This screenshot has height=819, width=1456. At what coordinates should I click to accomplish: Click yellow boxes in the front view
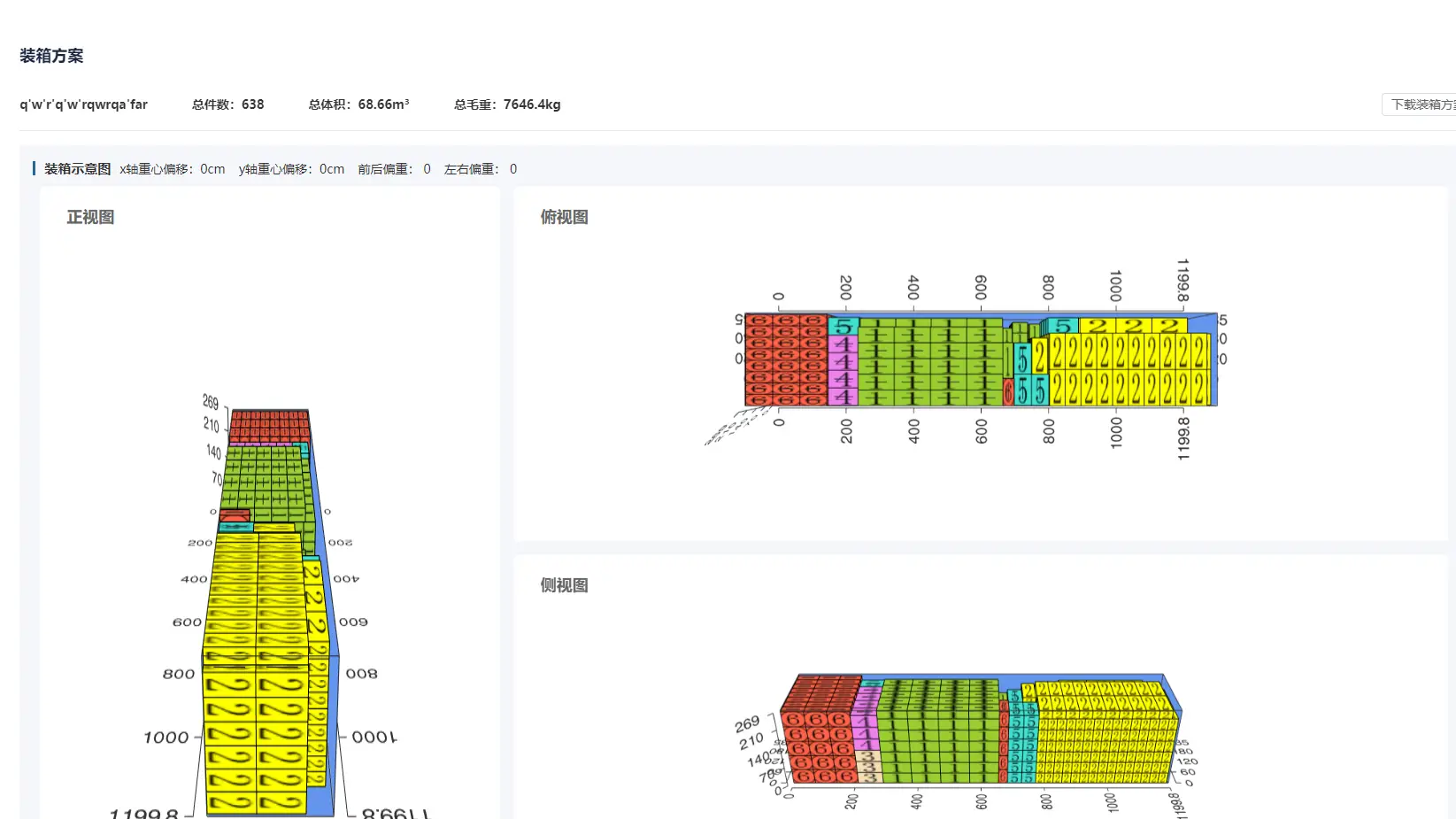tap(257, 671)
